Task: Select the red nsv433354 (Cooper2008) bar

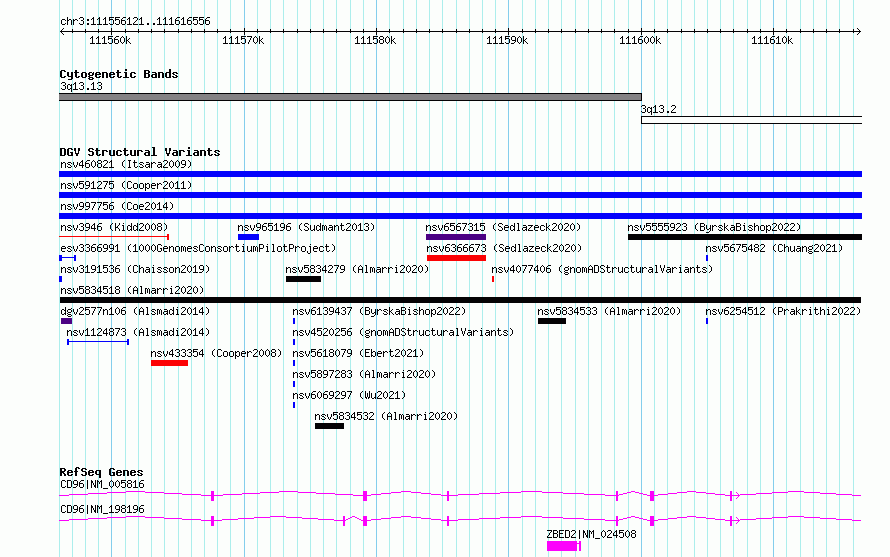Action: tap(169, 363)
